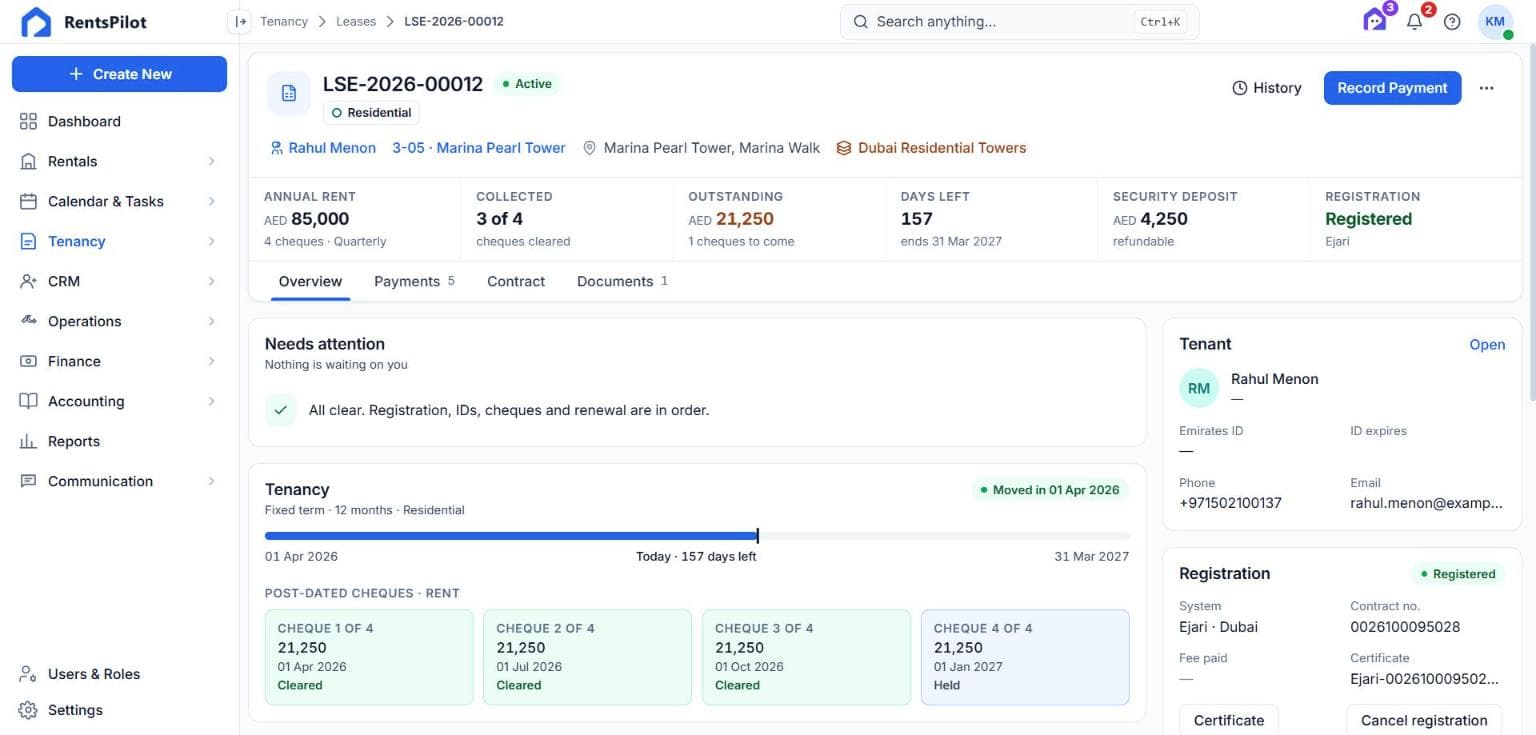
Task: Switch to the Documents tab
Action: [622, 281]
